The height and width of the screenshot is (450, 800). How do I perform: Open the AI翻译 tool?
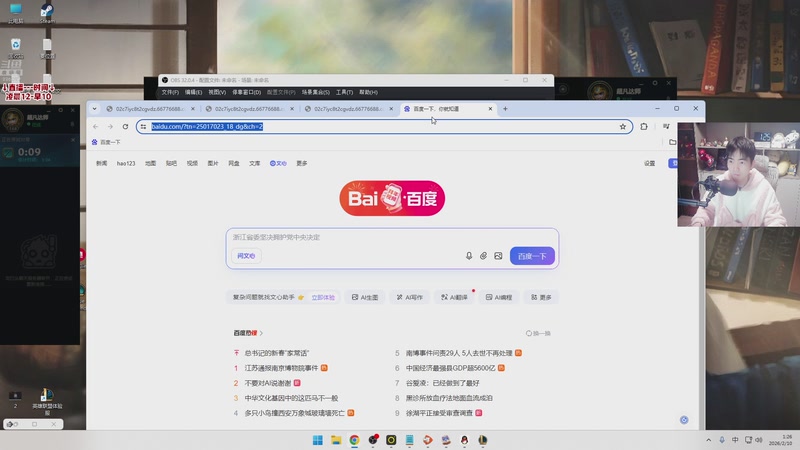click(x=454, y=297)
